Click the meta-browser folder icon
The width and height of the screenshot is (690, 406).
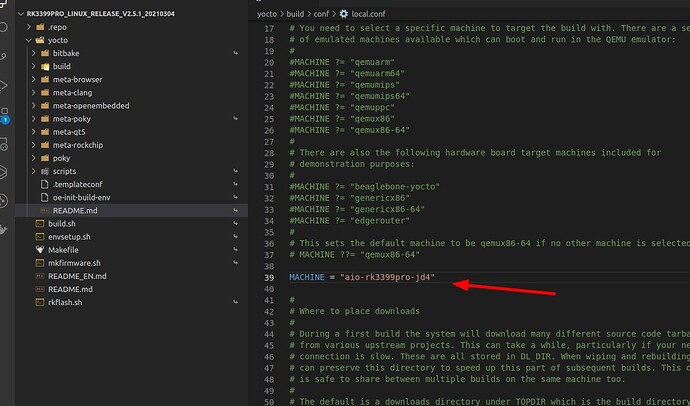[x=45, y=80]
